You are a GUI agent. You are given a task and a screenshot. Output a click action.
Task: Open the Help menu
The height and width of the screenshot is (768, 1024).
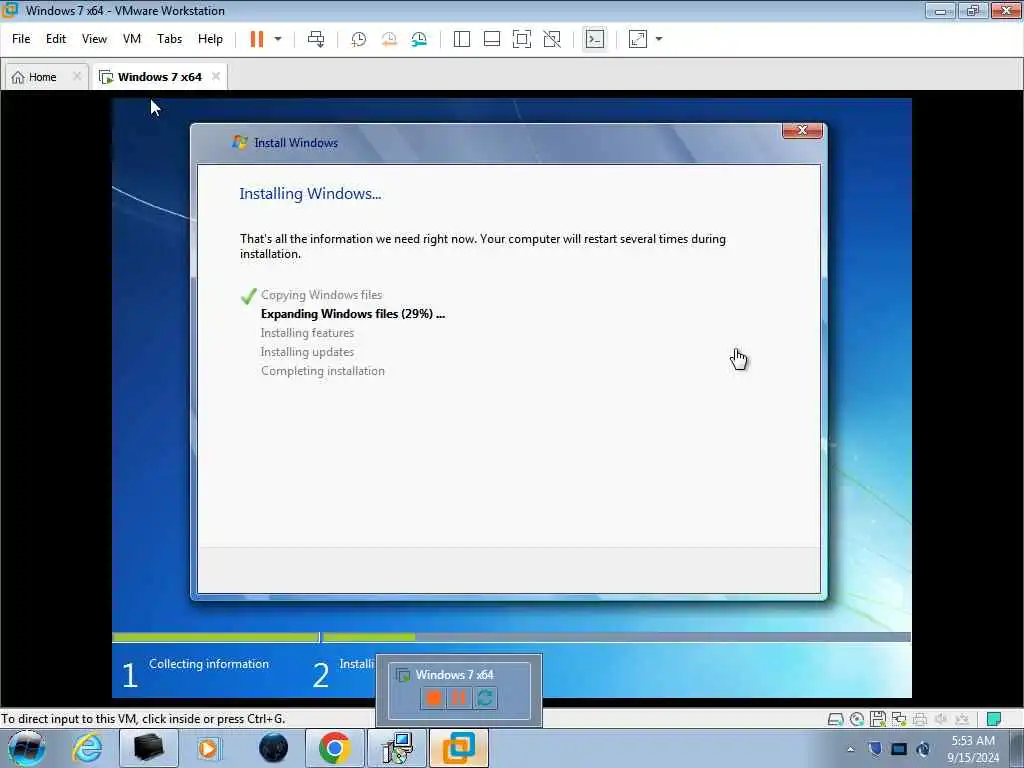tap(210, 39)
